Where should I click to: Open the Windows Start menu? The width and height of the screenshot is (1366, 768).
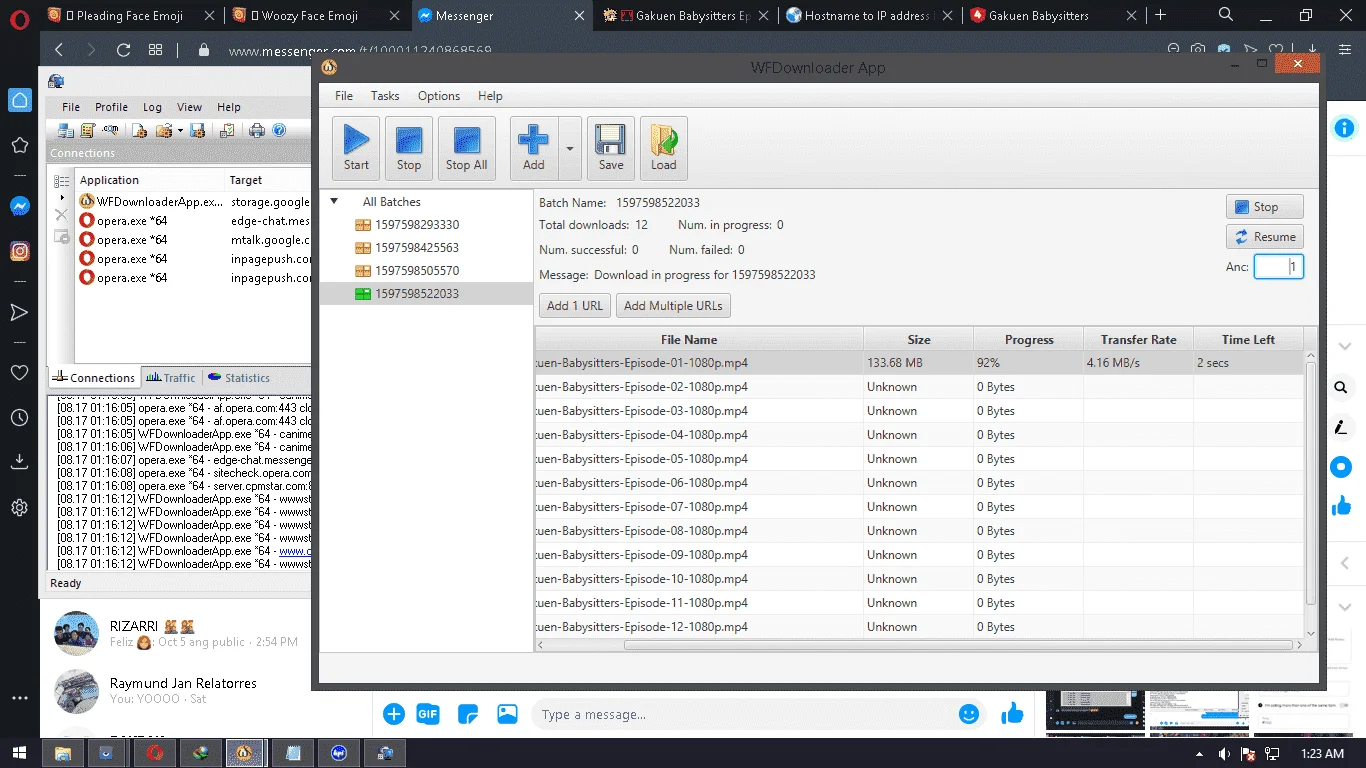[18, 753]
